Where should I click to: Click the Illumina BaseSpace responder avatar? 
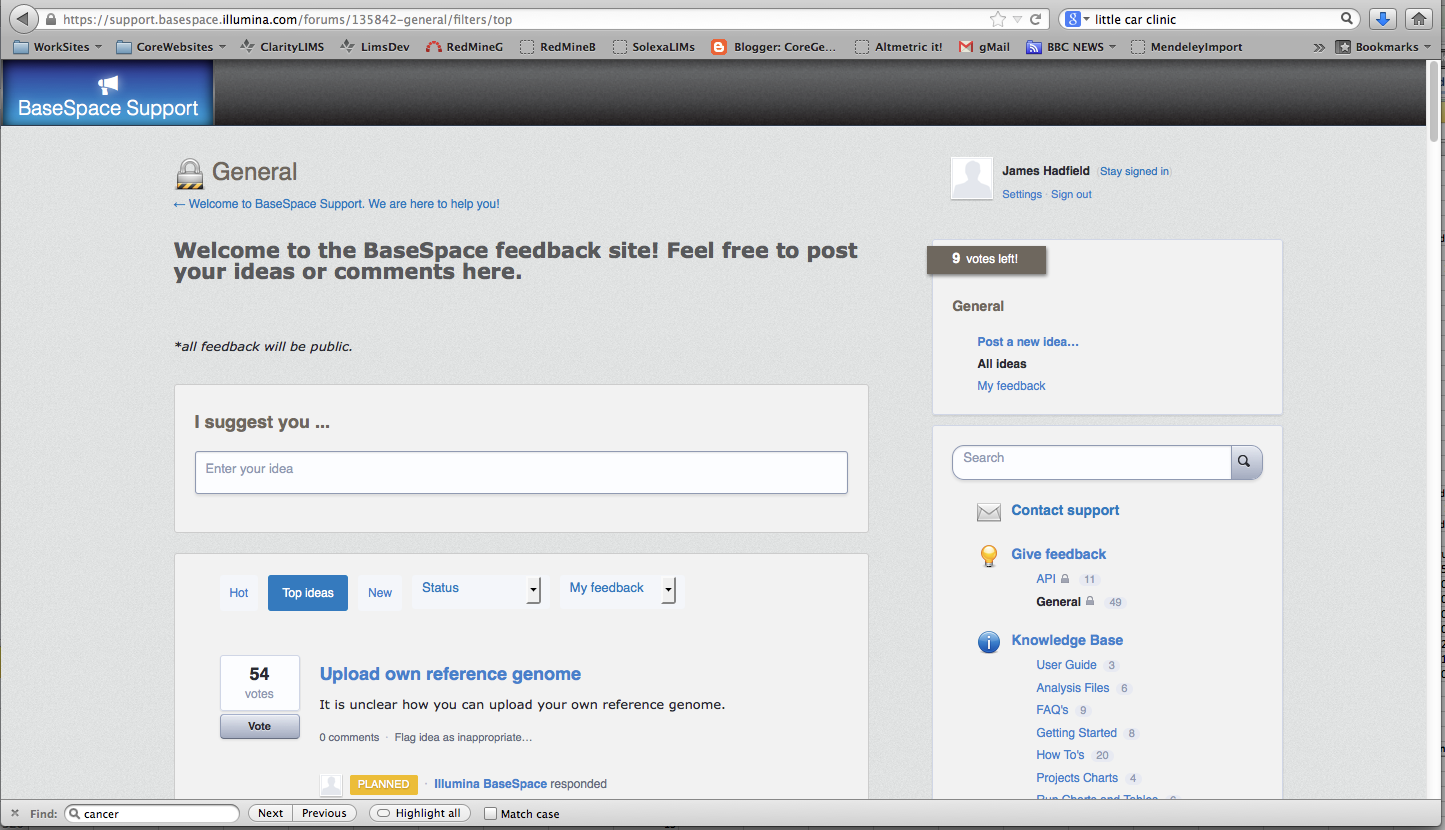(x=331, y=785)
